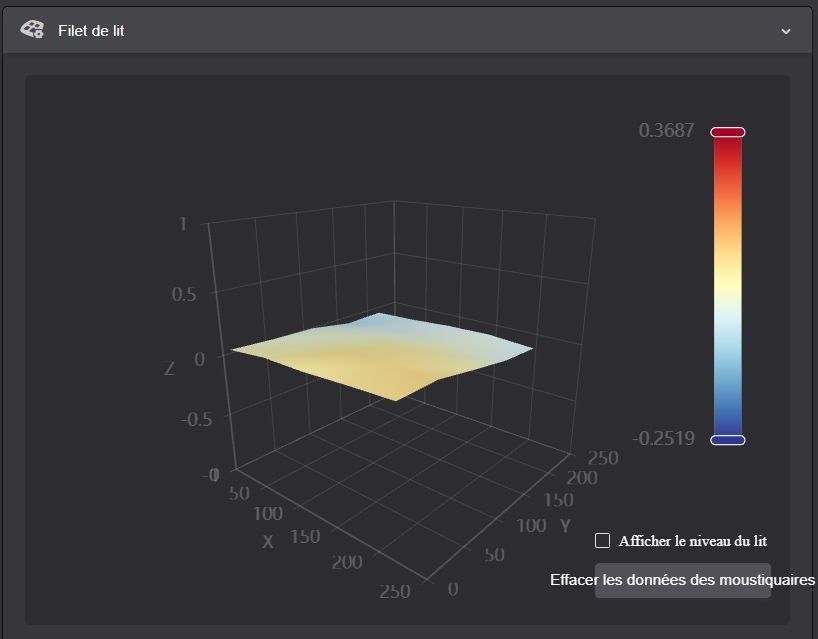Viewport: 818px width, 639px height.
Task: Click the Z axis -0.5 tick label
Action: coord(196,419)
